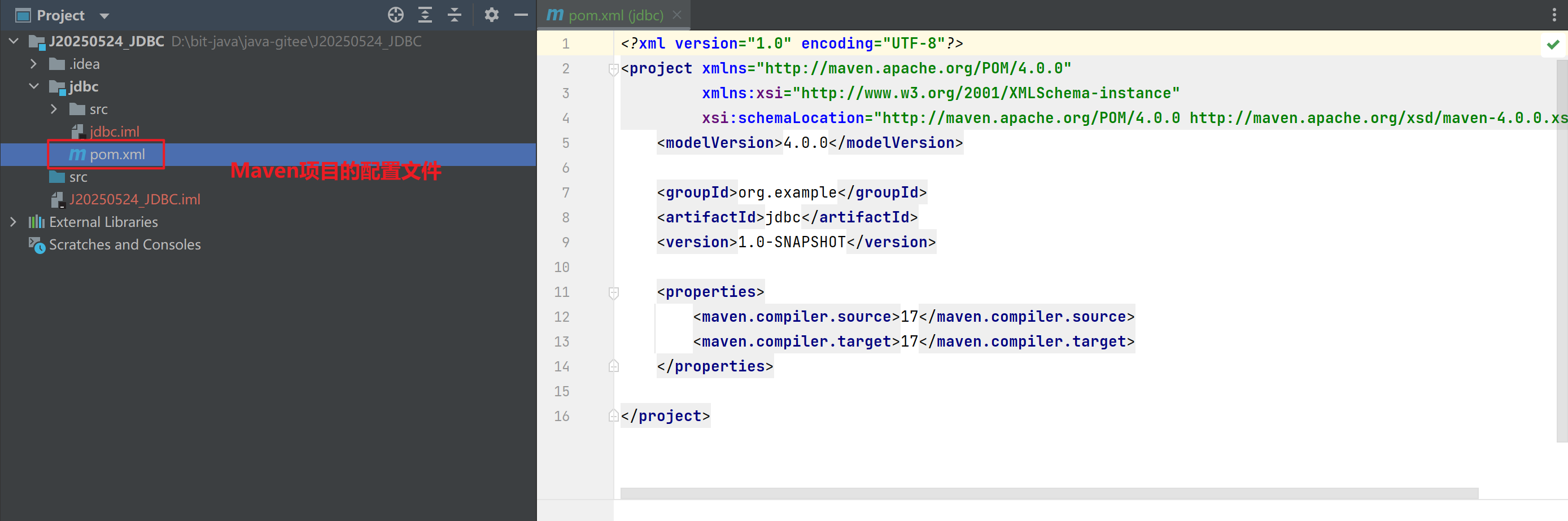This screenshot has width=1568, height=521.
Task: Click the External Libraries bar icon
Action: [x=37, y=222]
